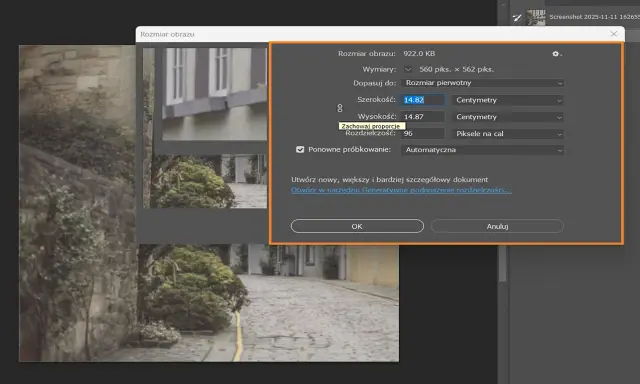The height and width of the screenshot is (384, 640).
Task: Open the Generatywne podnoszenie rozdzielczości link
Action: pyautogui.click(x=401, y=190)
